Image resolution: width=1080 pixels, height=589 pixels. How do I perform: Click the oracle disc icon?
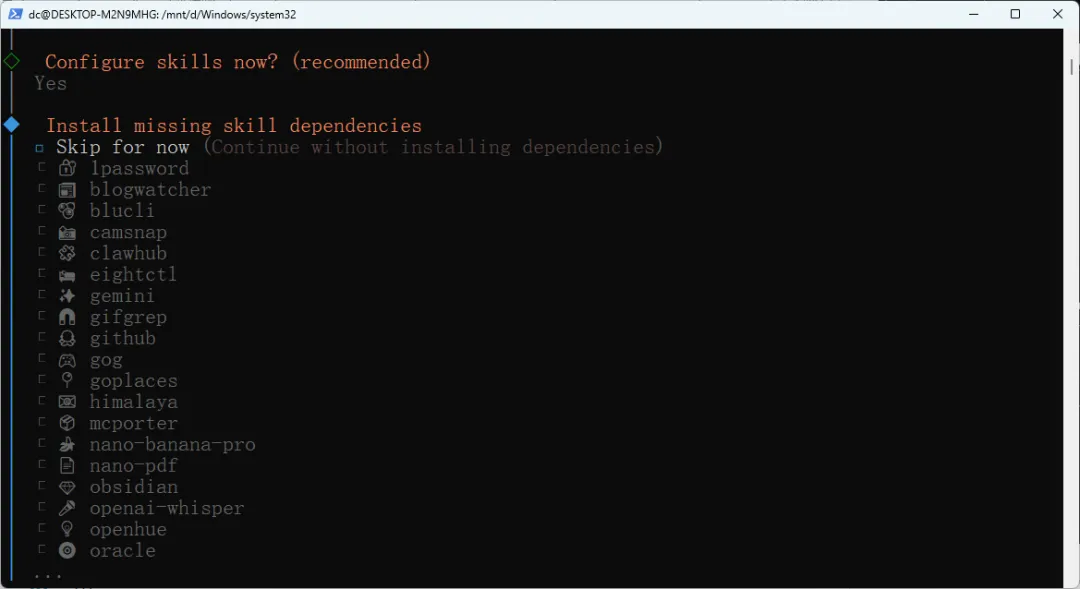[x=67, y=550]
